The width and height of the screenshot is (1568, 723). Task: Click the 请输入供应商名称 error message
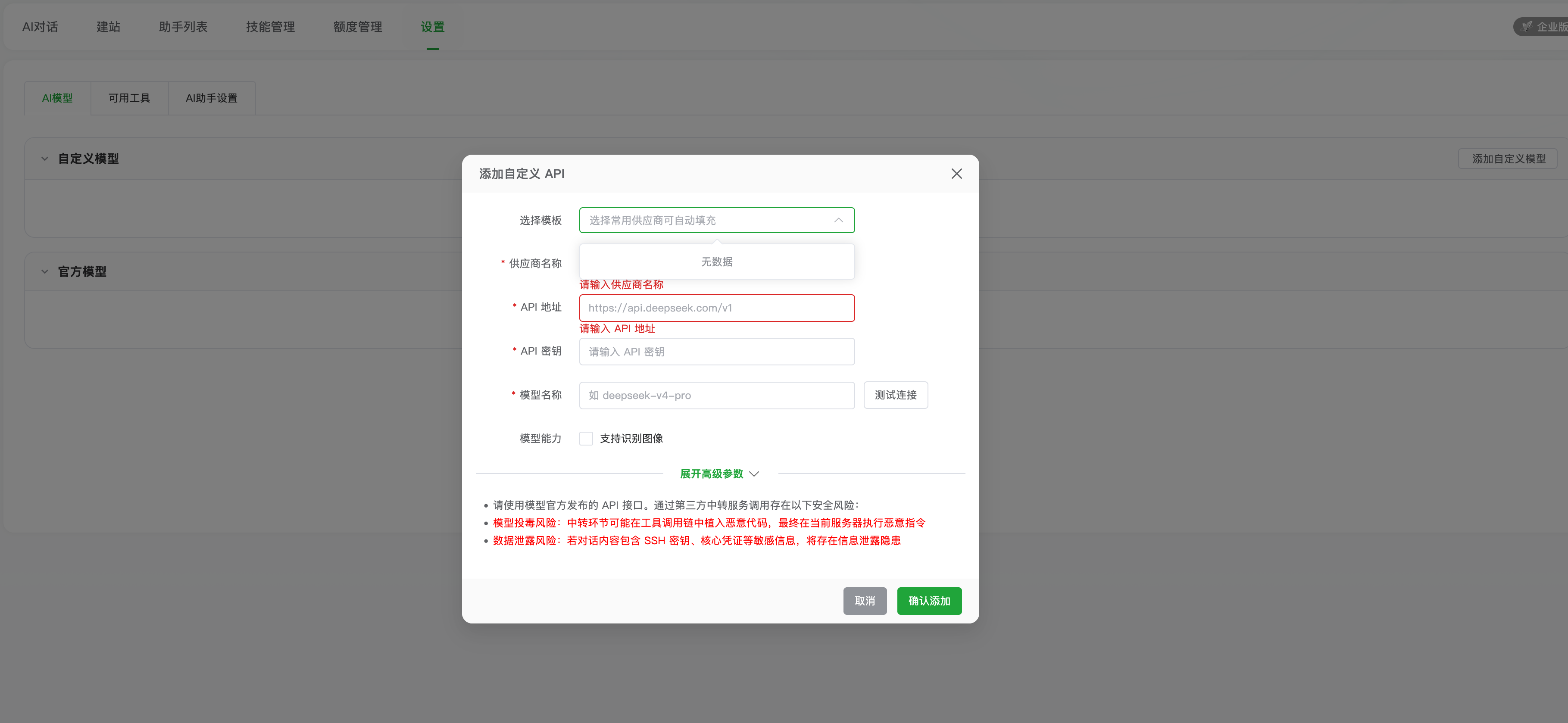click(621, 284)
